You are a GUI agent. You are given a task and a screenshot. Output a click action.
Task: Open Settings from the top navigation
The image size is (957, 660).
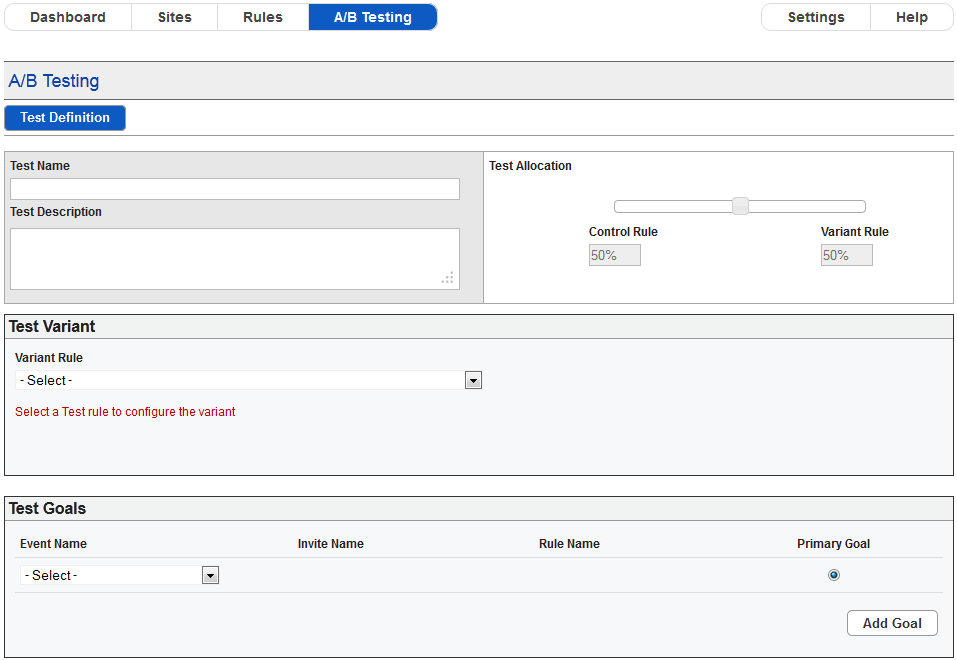[815, 17]
